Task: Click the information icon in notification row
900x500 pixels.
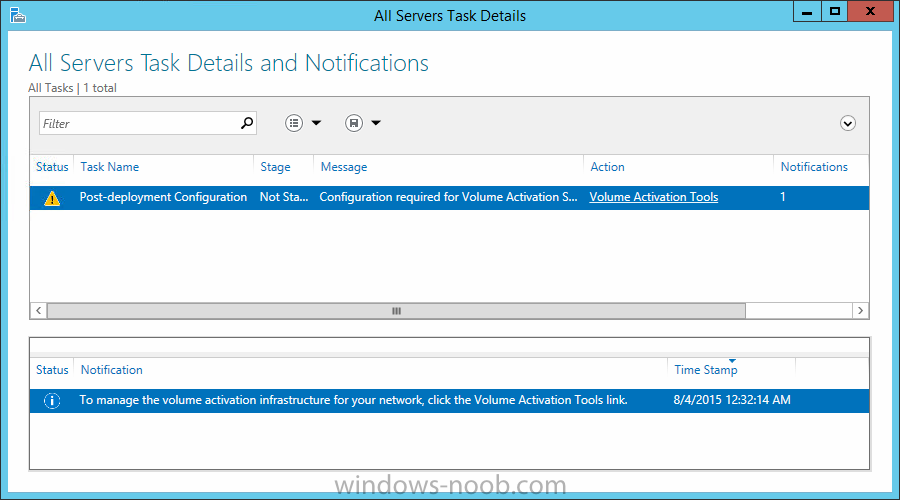Action: pos(52,401)
